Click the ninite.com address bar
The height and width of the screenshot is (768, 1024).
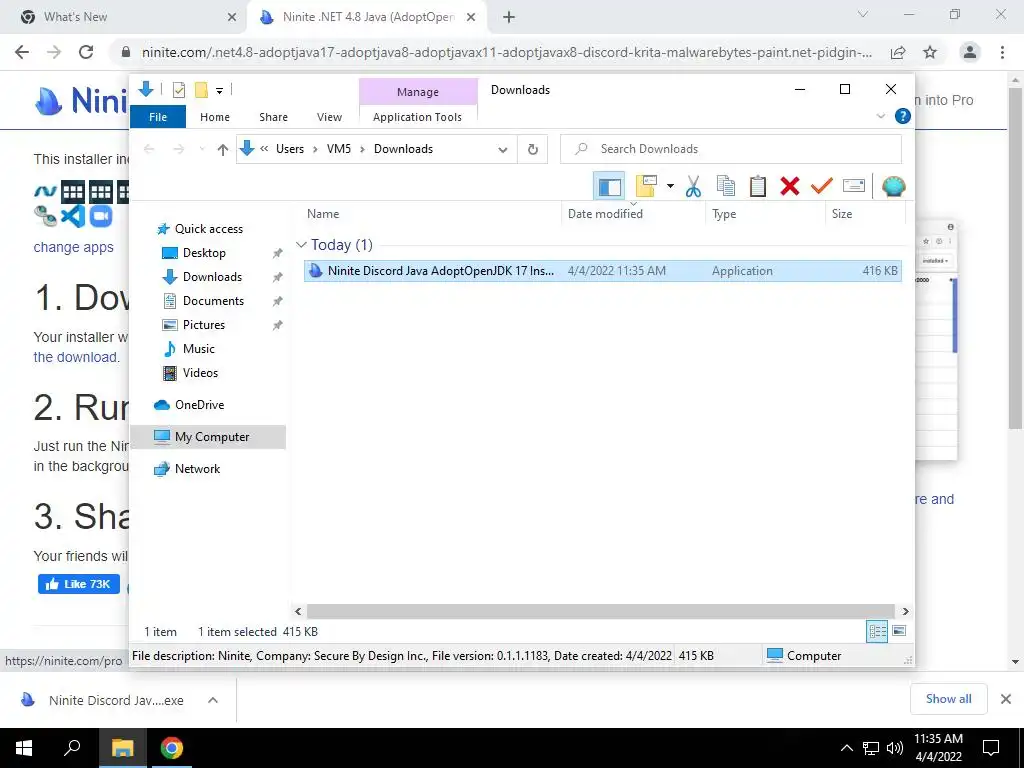pos(506,52)
